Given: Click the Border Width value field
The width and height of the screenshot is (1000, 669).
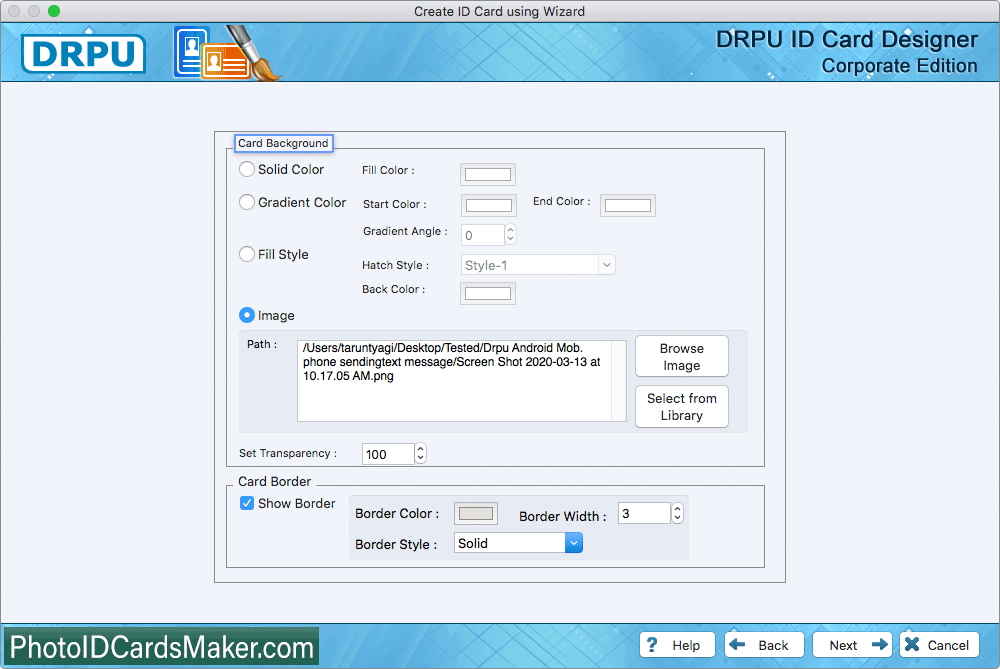Looking at the screenshot, I should [644, 513].
